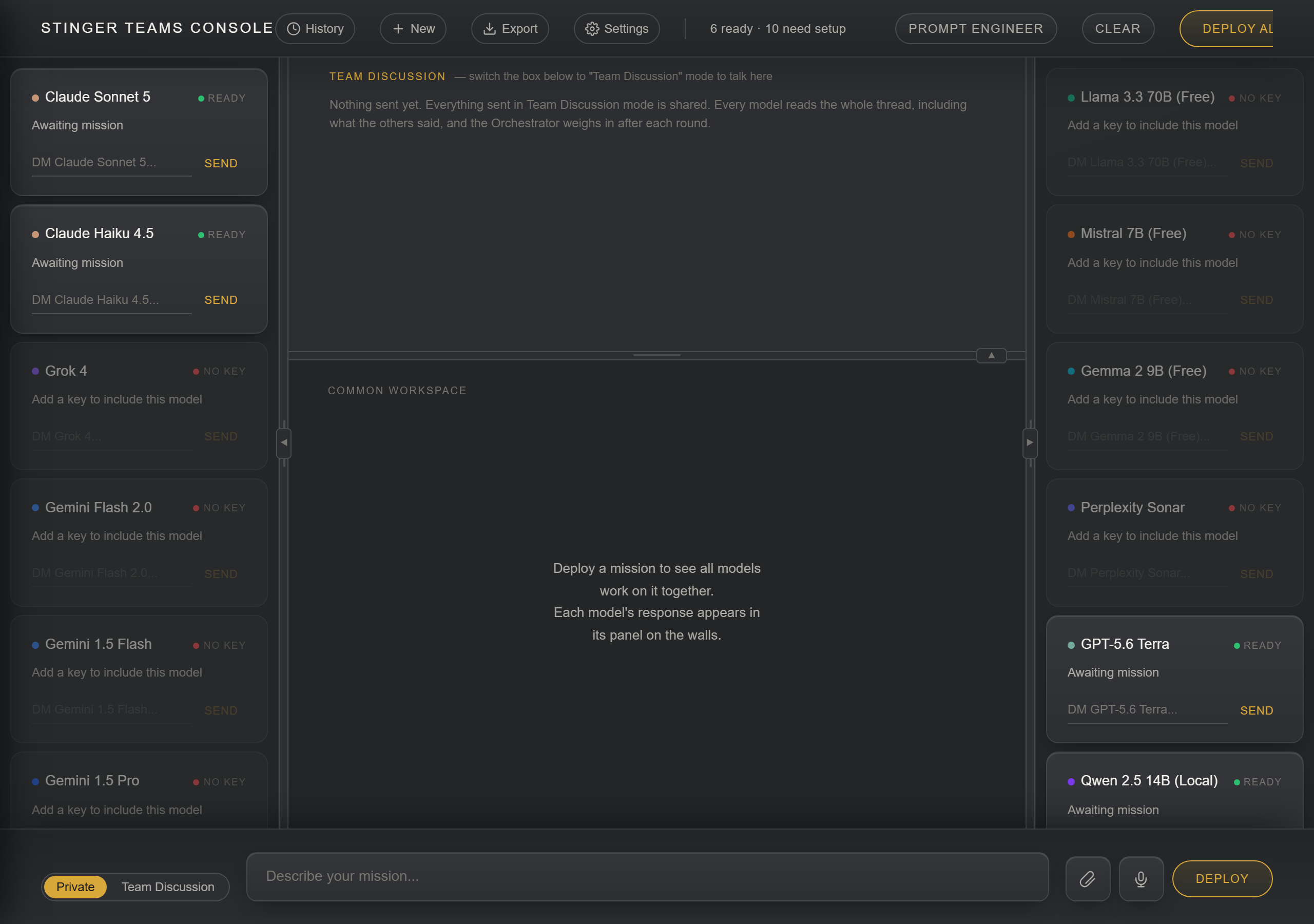Click the TEAM DISCUSSION heading
This screenshot has width=1314, height=924.
click(388, 76)
